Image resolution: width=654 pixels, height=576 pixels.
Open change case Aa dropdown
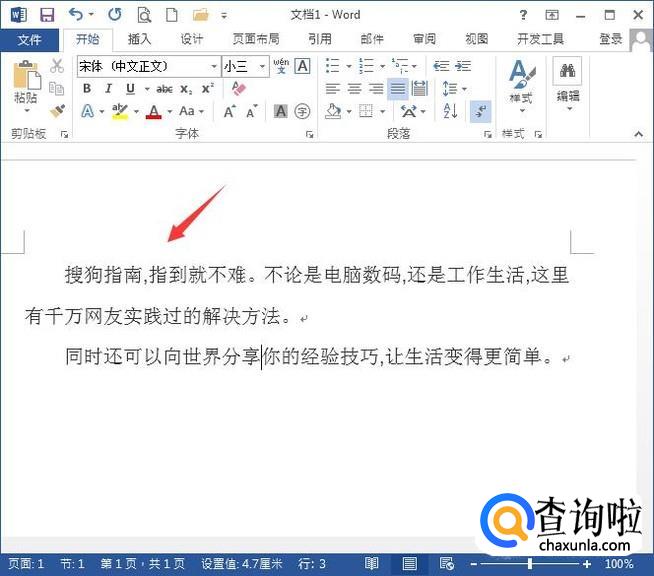[191, 111]
